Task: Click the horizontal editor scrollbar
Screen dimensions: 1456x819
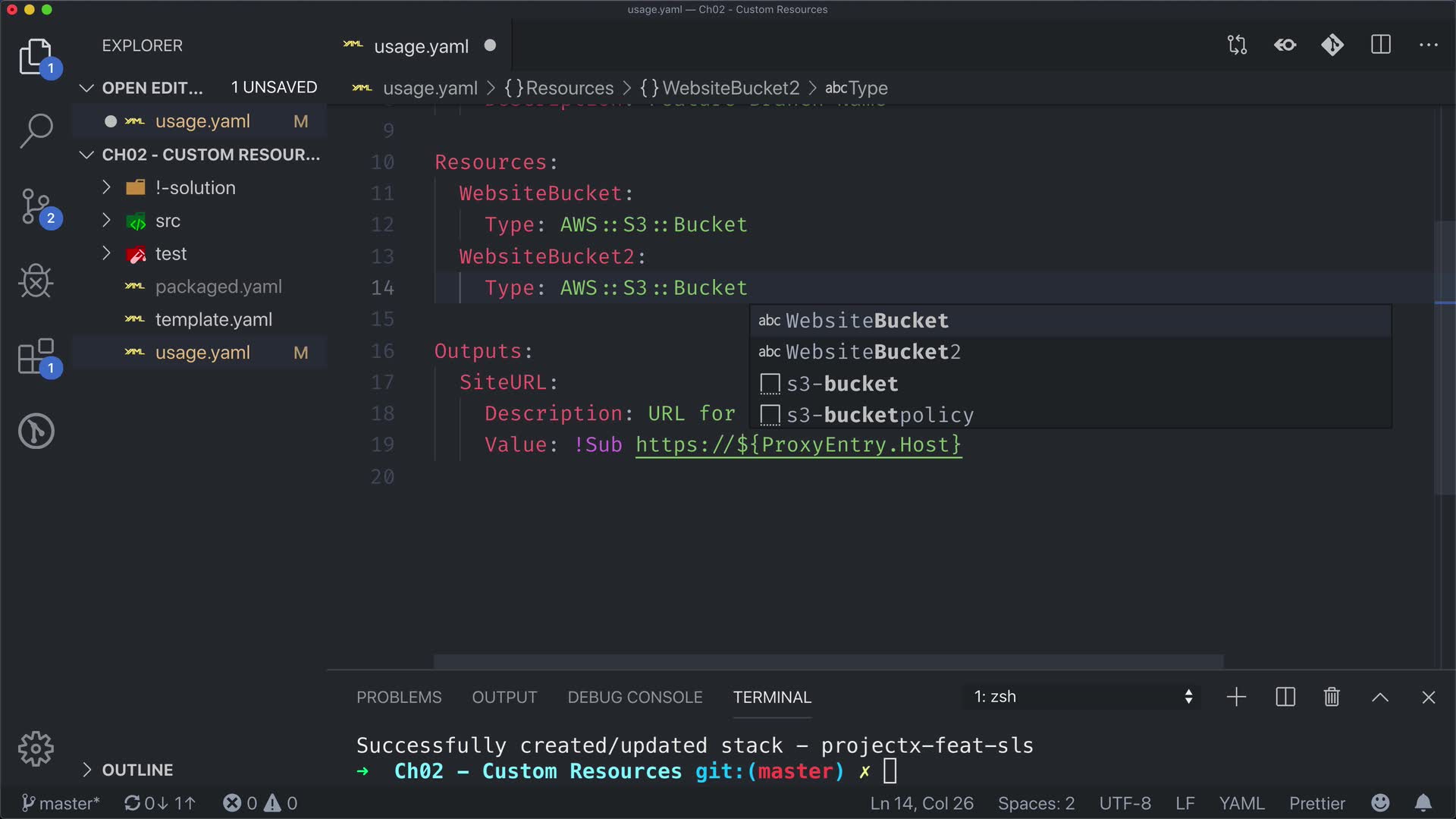Action: pyautogui.click(x=828, y=661)
